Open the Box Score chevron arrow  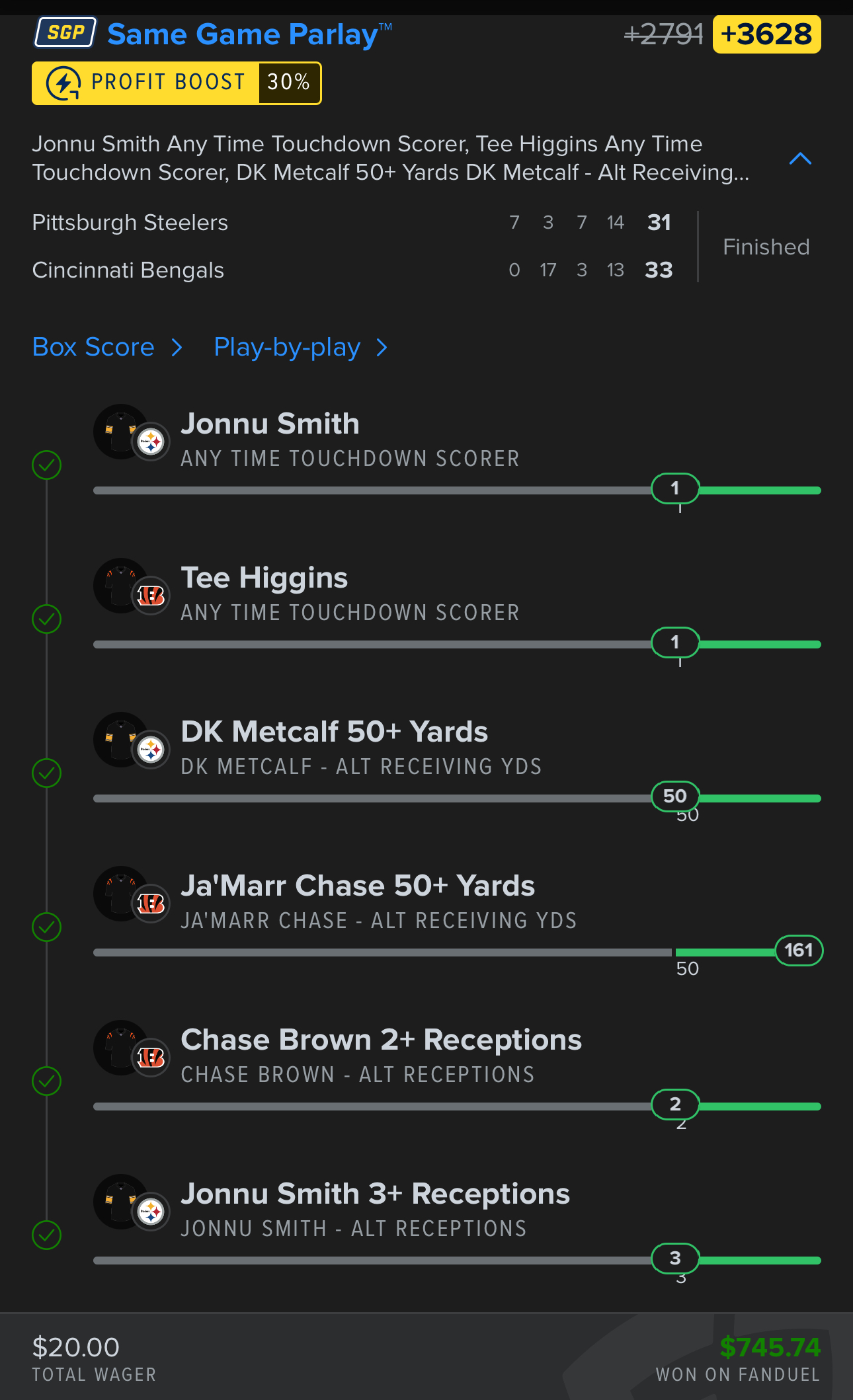tap(177, 348)
